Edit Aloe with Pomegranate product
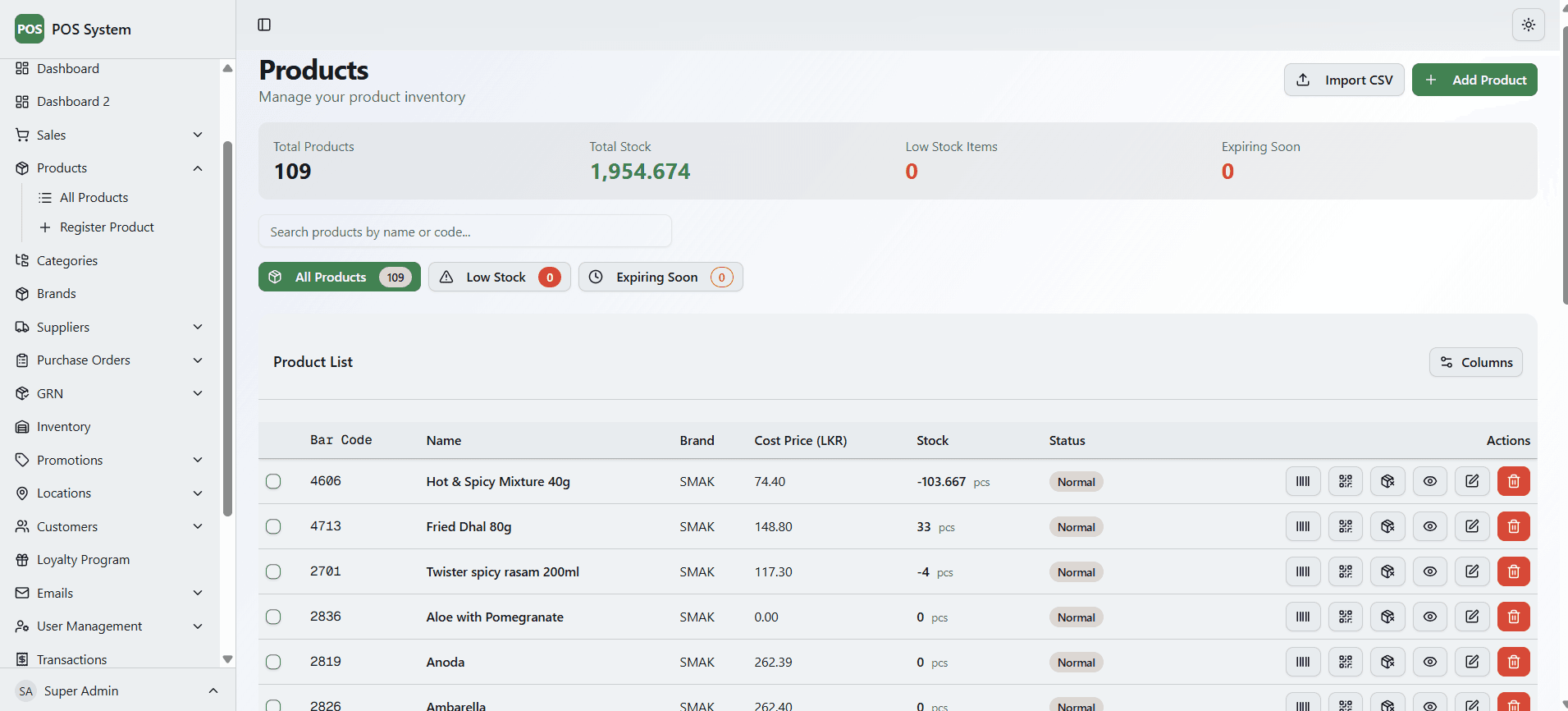This screenshot has width=1568, height=711. tap(1472, 617)
